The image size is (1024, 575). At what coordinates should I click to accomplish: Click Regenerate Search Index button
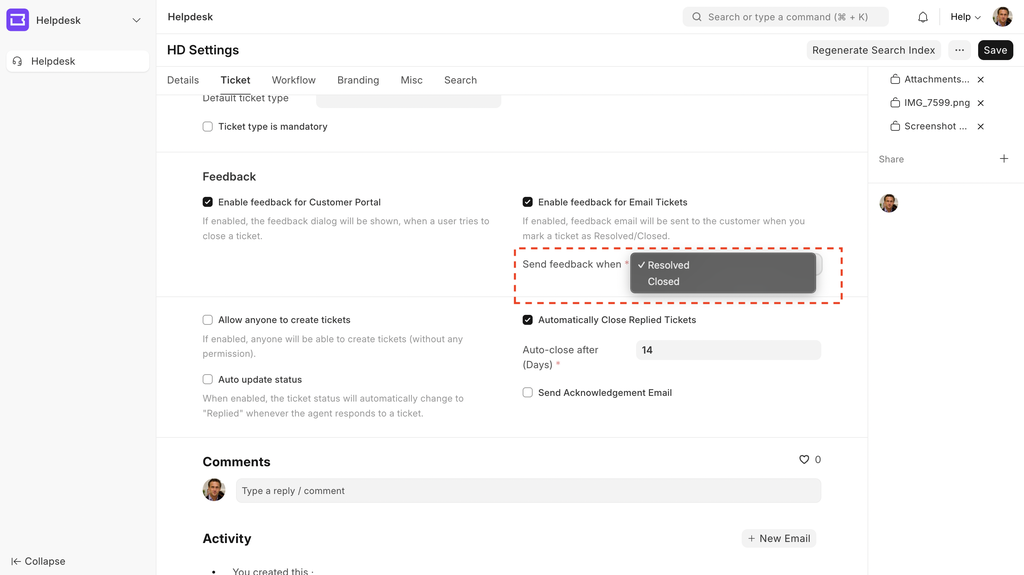[873, 50]
